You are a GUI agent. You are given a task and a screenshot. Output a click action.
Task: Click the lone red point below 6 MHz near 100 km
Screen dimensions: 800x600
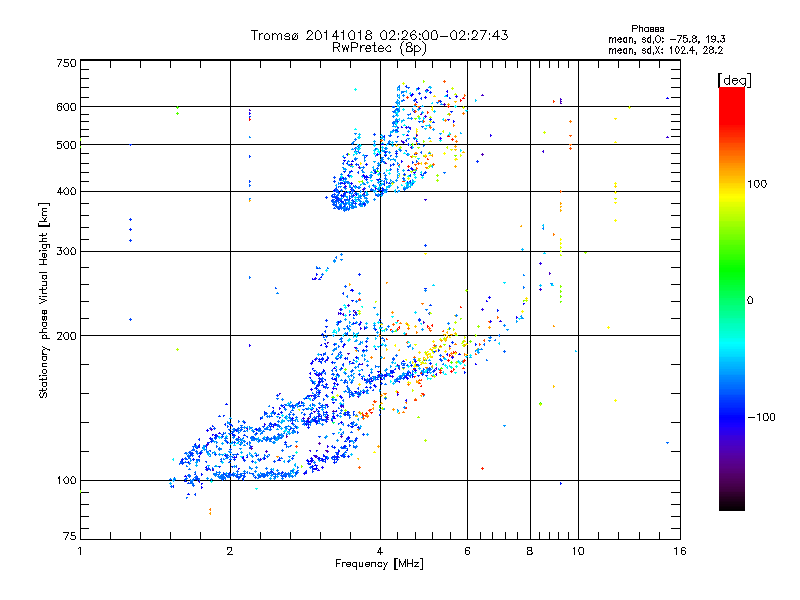point(482,468)
